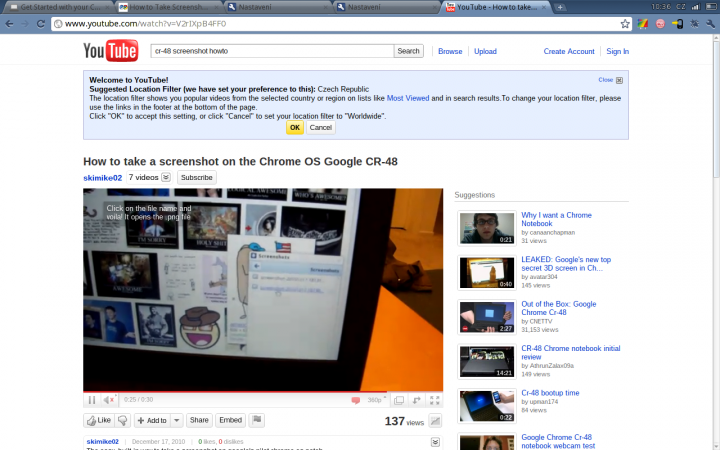Accept location filter with OK
Screen dimensions: 720x450
point(295,128)
